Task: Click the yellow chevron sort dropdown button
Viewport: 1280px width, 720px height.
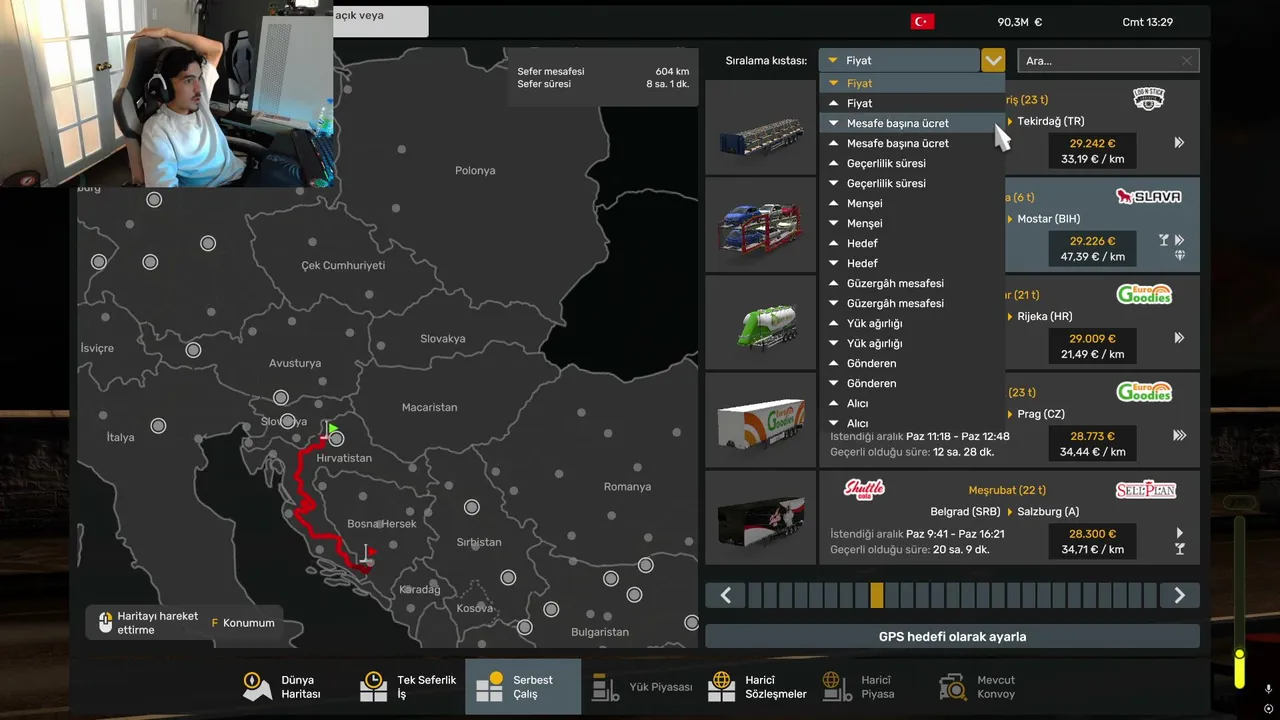Action: [x=993, y=61]
